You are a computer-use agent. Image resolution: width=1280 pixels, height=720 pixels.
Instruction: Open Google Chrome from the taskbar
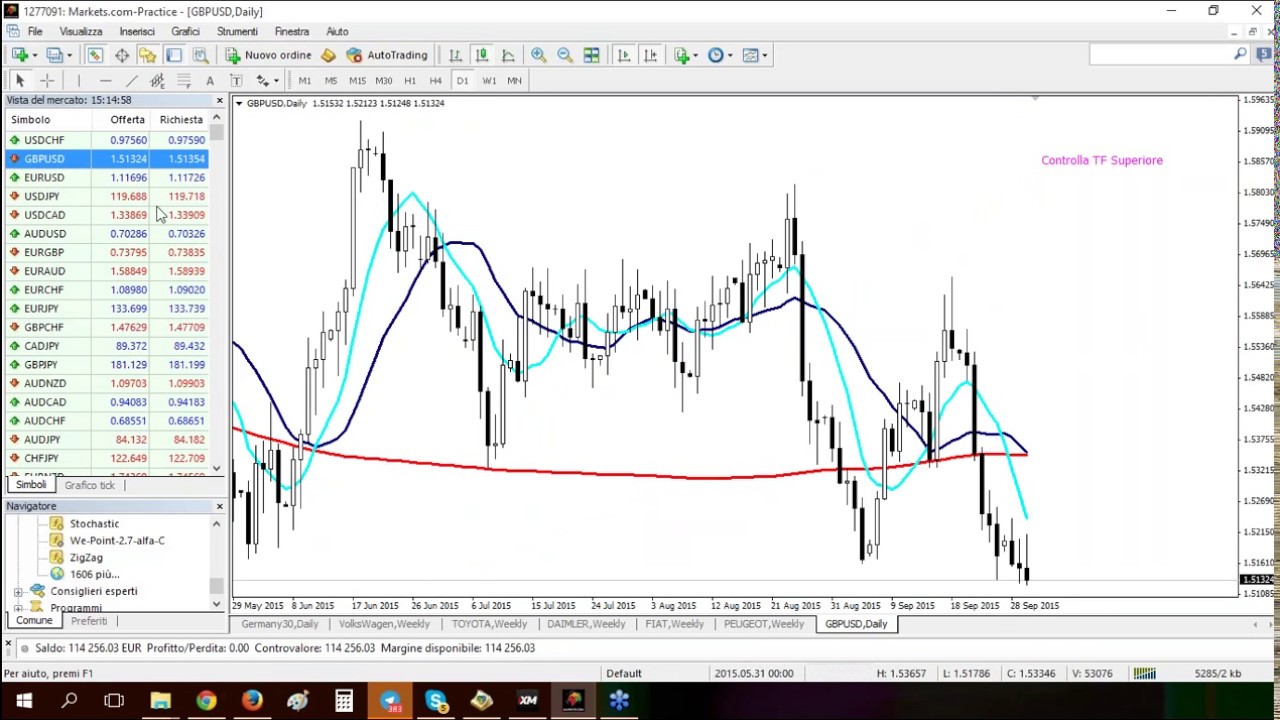pos(206,701)
